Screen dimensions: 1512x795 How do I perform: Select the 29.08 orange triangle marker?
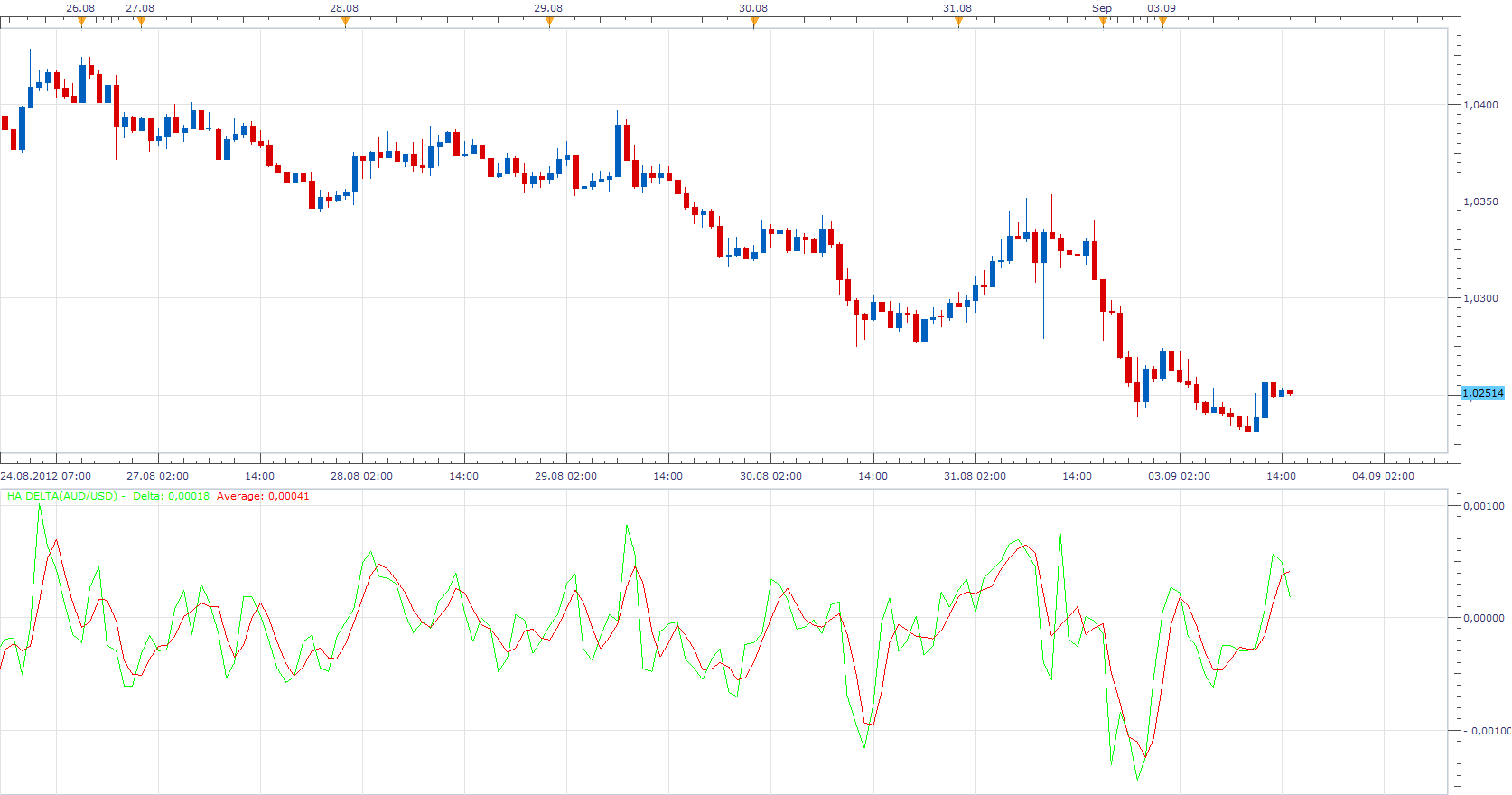coord(549,23)
